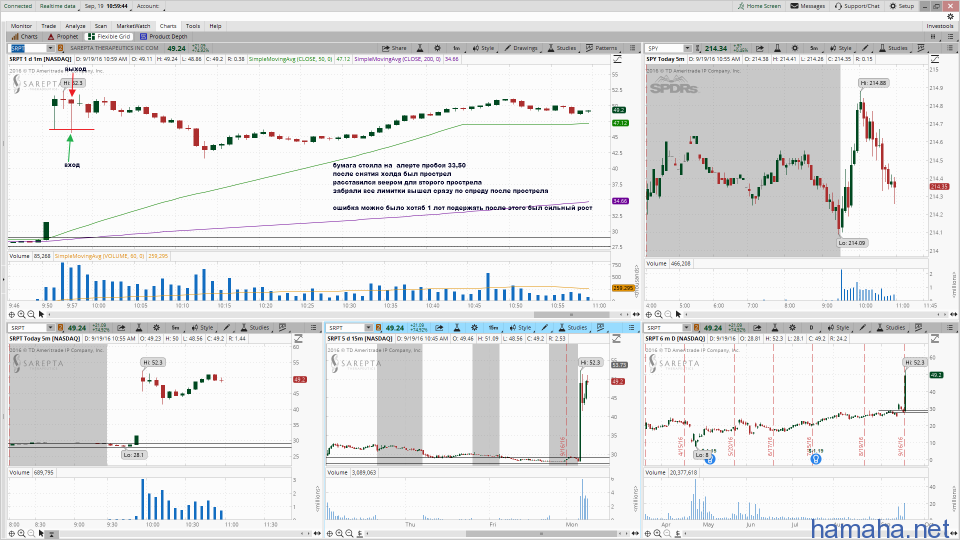This screenshot has height=540, width=960.
Task: Open Support/Chat headset
Action: 857,6
